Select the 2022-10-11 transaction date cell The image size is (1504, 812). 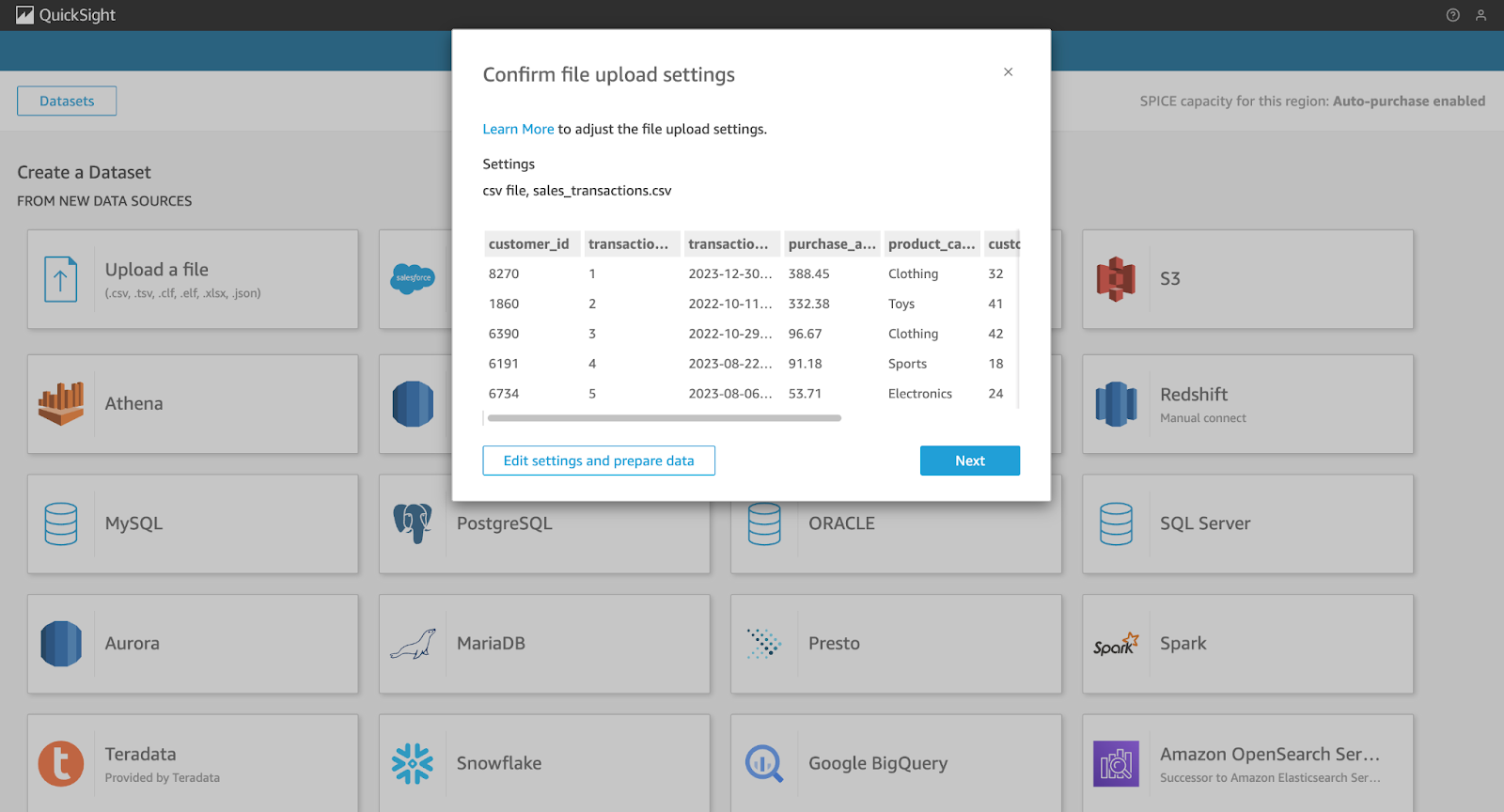click(x=730, y=304)
